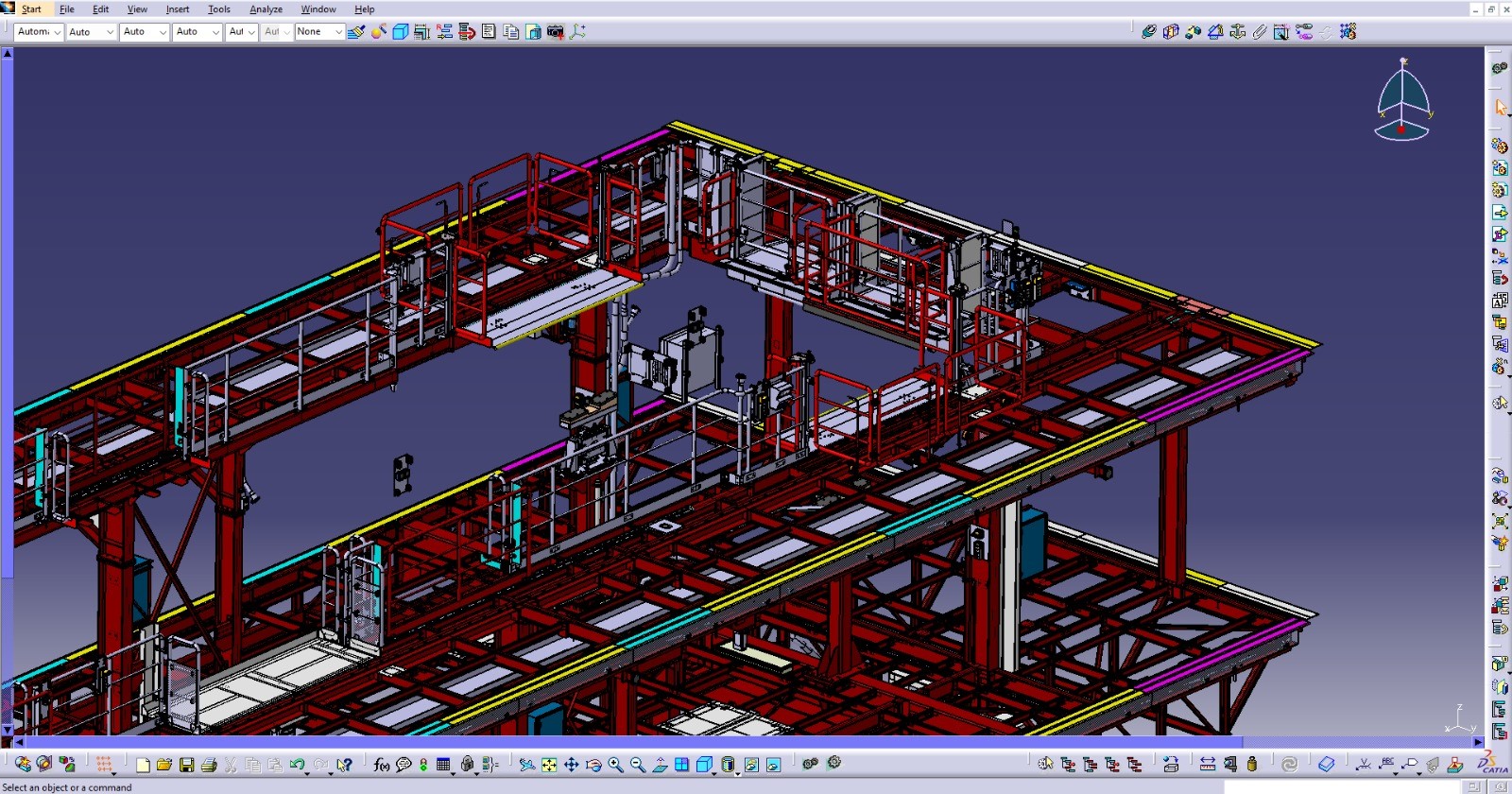Viewport: 1512px width, 794px height.
Task: Click the Multi-View quad icon
Action: tap(681, 765)
